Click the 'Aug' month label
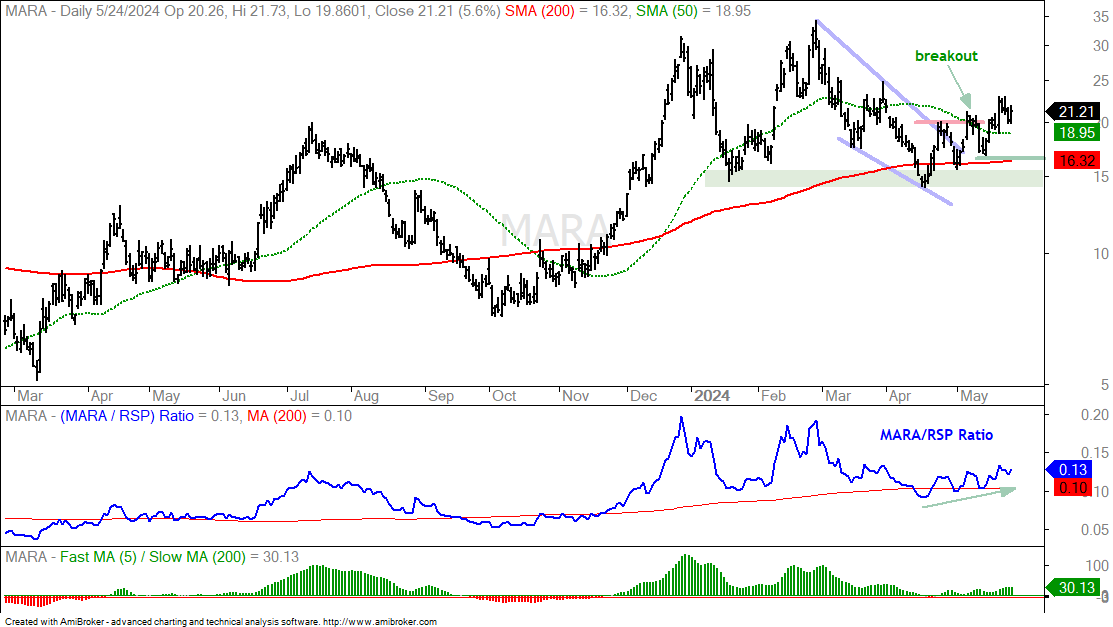 coord(366,396)
